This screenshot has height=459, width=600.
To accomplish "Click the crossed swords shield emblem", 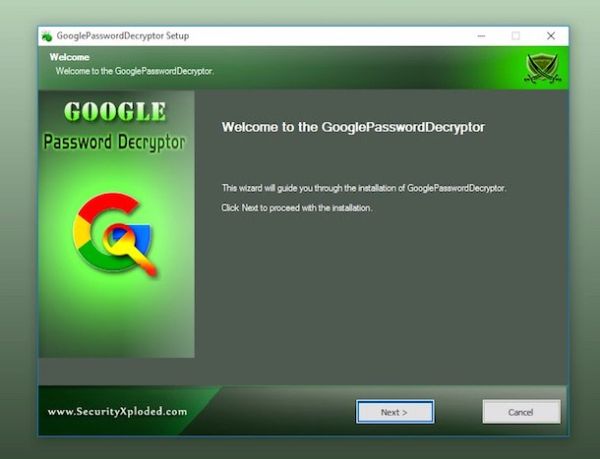I will pos(543,68).
